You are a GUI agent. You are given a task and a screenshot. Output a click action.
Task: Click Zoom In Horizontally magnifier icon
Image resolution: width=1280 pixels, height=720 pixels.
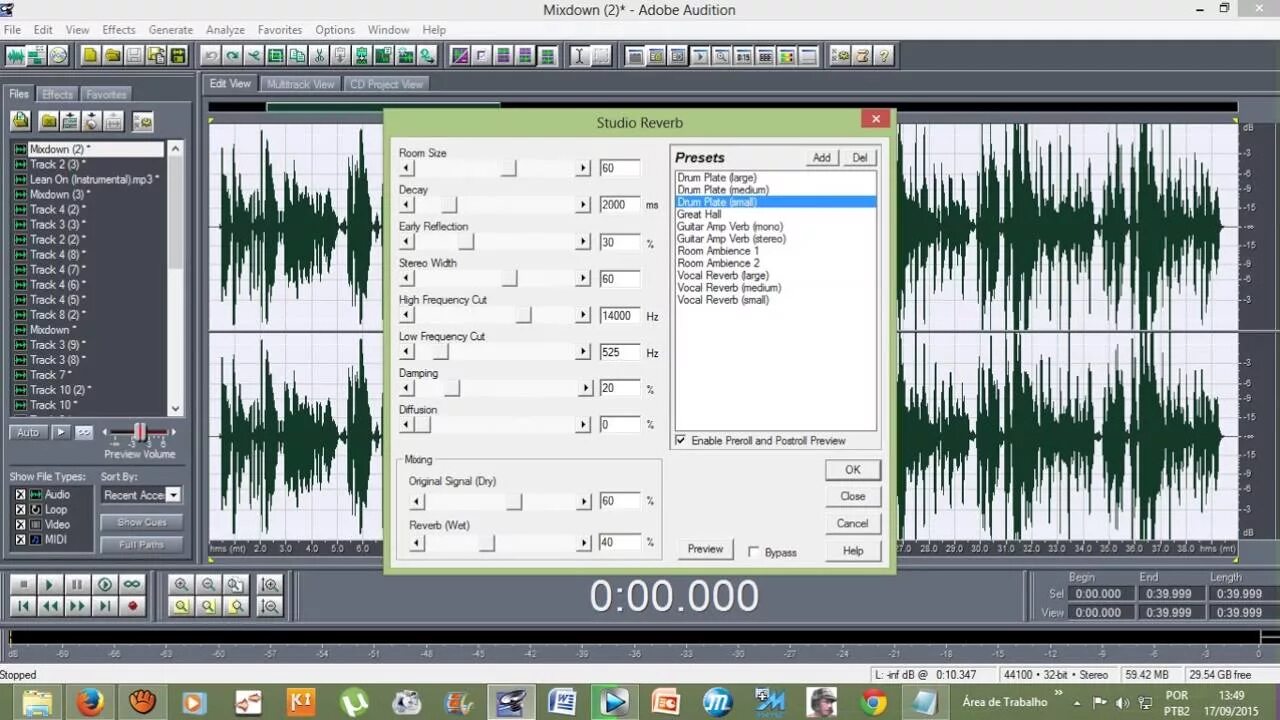pyautogui.click(x=181, y=585)
